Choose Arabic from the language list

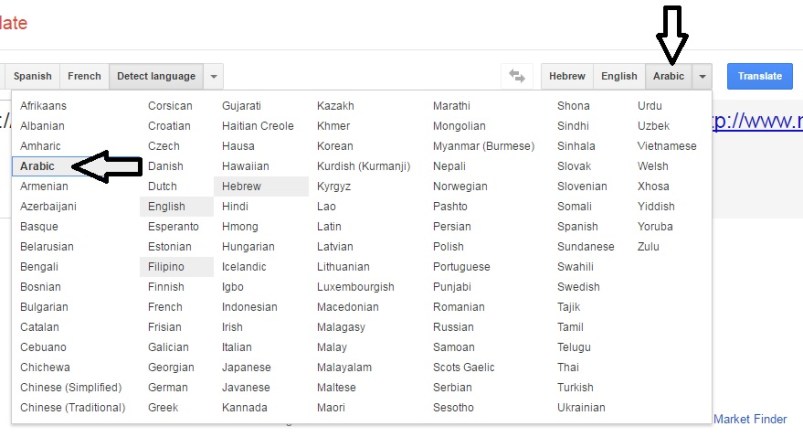click(38, 166)
